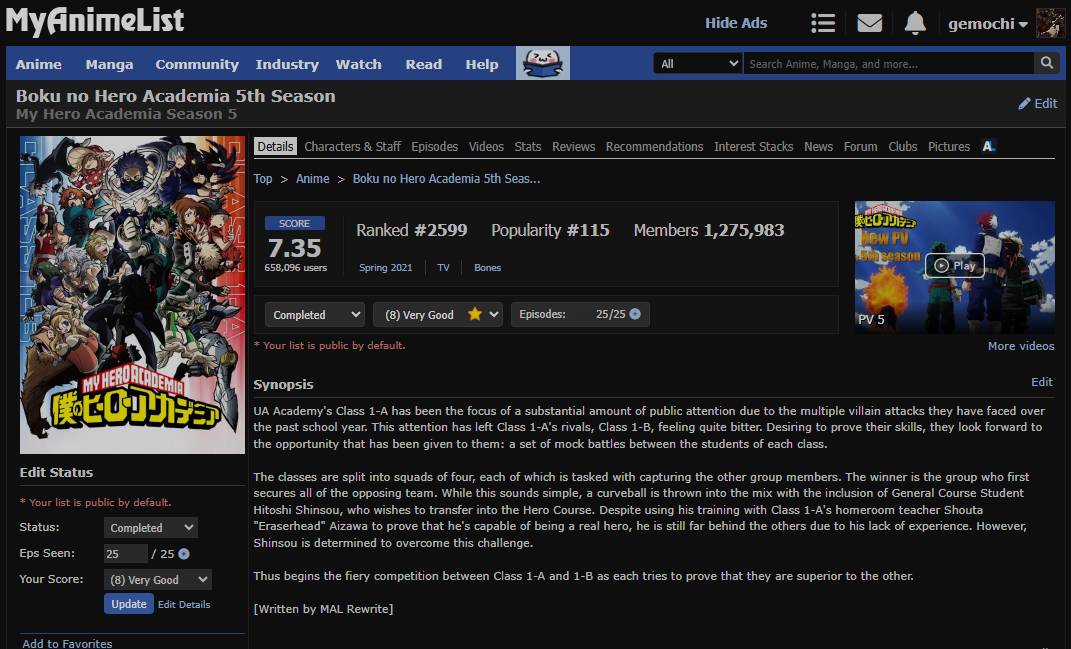Click the Hide Ads link
The height and width of the screenshot is (649, 1071).
[736, 23]
